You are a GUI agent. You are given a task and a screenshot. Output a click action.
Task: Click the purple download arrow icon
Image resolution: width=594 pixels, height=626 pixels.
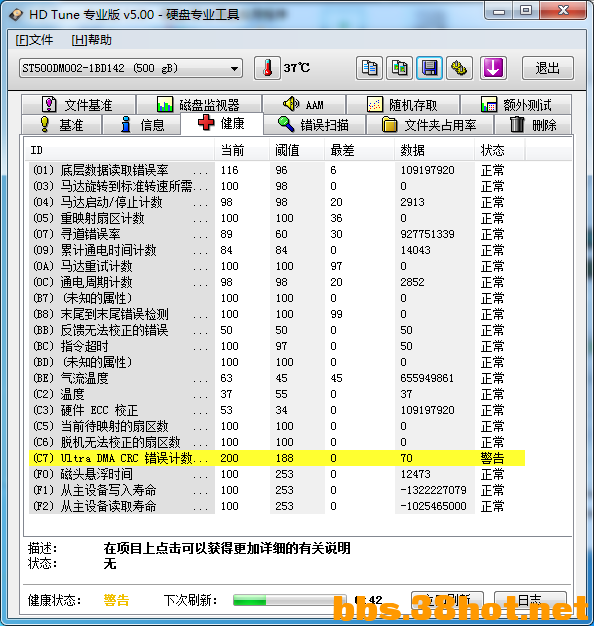point(493,68)
